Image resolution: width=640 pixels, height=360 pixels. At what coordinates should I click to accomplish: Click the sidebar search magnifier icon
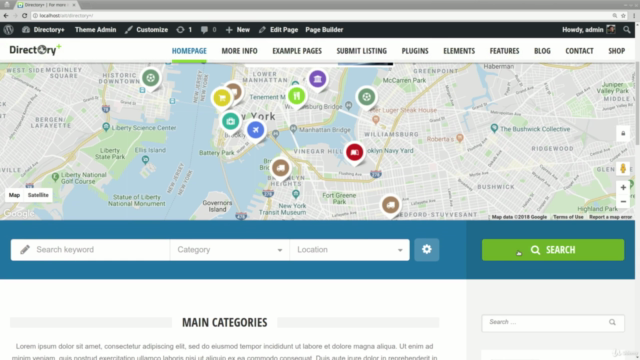pos(612,322)
